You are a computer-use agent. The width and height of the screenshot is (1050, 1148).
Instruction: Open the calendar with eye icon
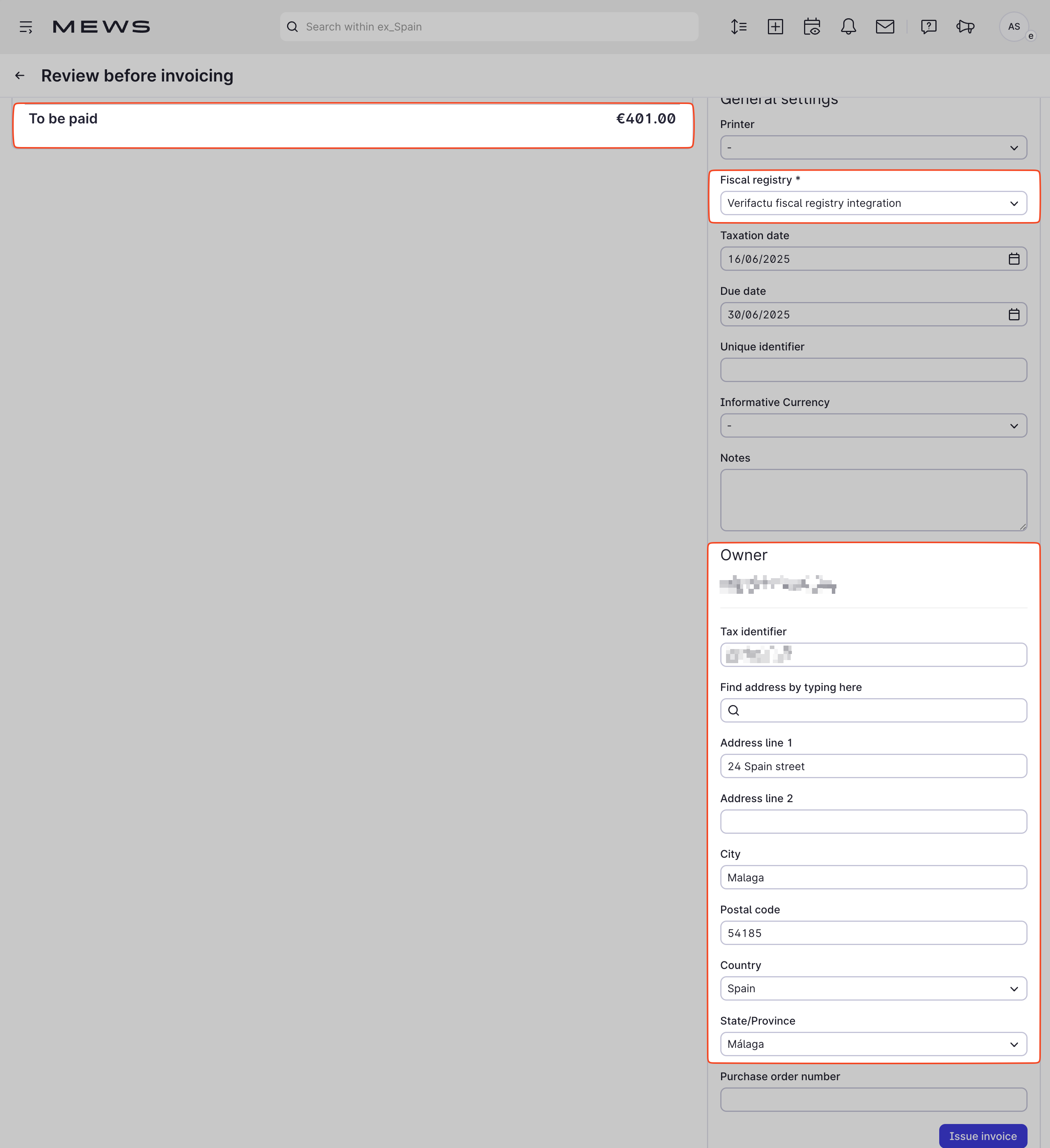pos(812,27)
